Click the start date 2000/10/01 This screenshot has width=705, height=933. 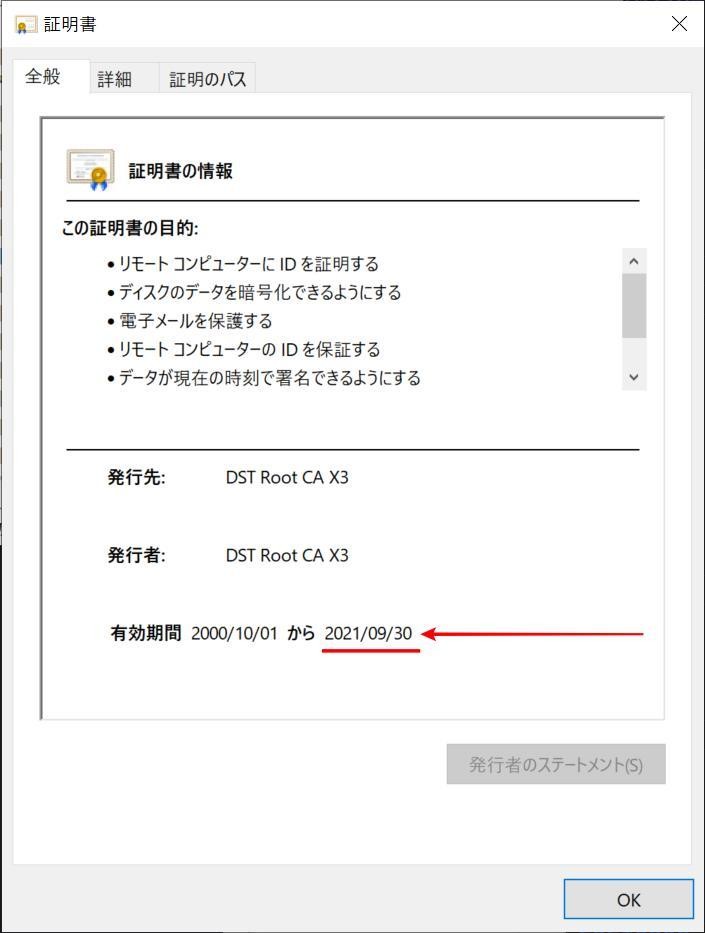coord(234,633)
